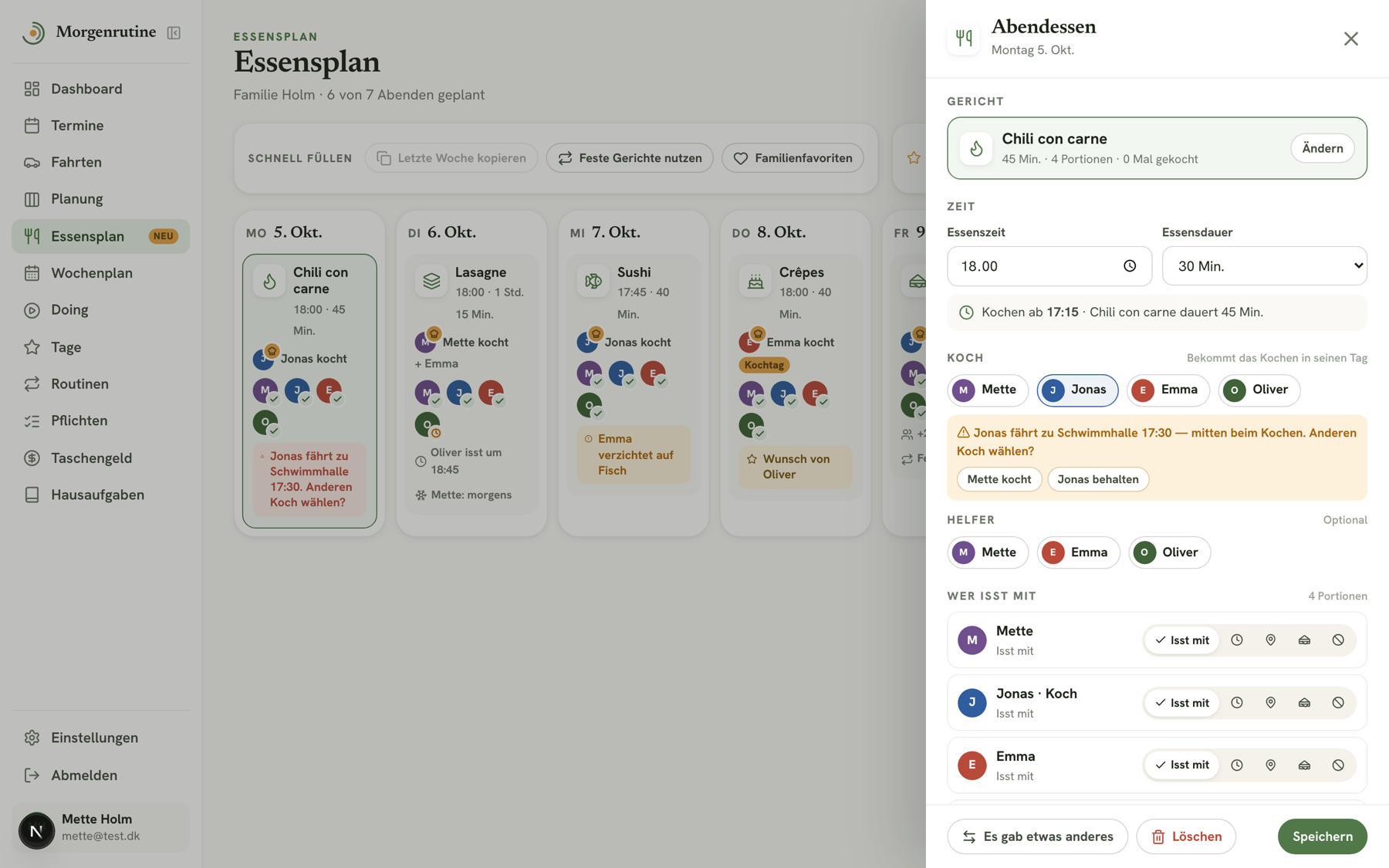Open the Essensdauer dropdown
The width and height of the screenshot is (1389, 868).
(1264, 266)
